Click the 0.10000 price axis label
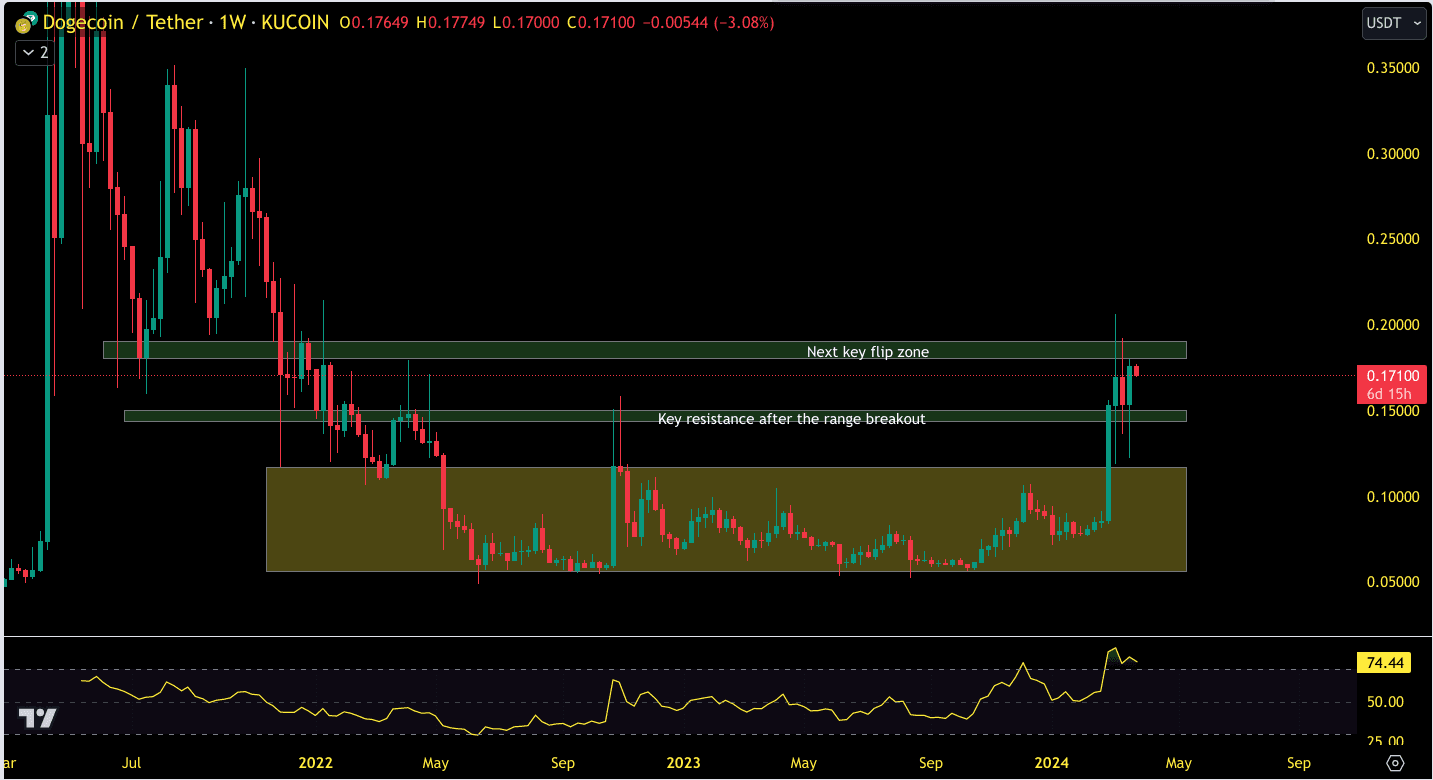Screen dimensions: 1433x780 click(1391, 497)
